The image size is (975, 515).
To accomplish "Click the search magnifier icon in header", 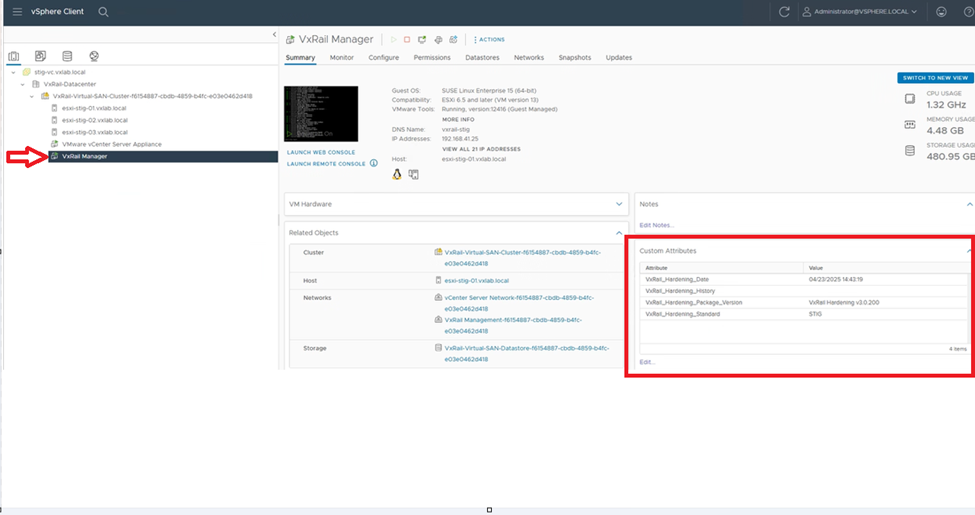I will [103, 12].
